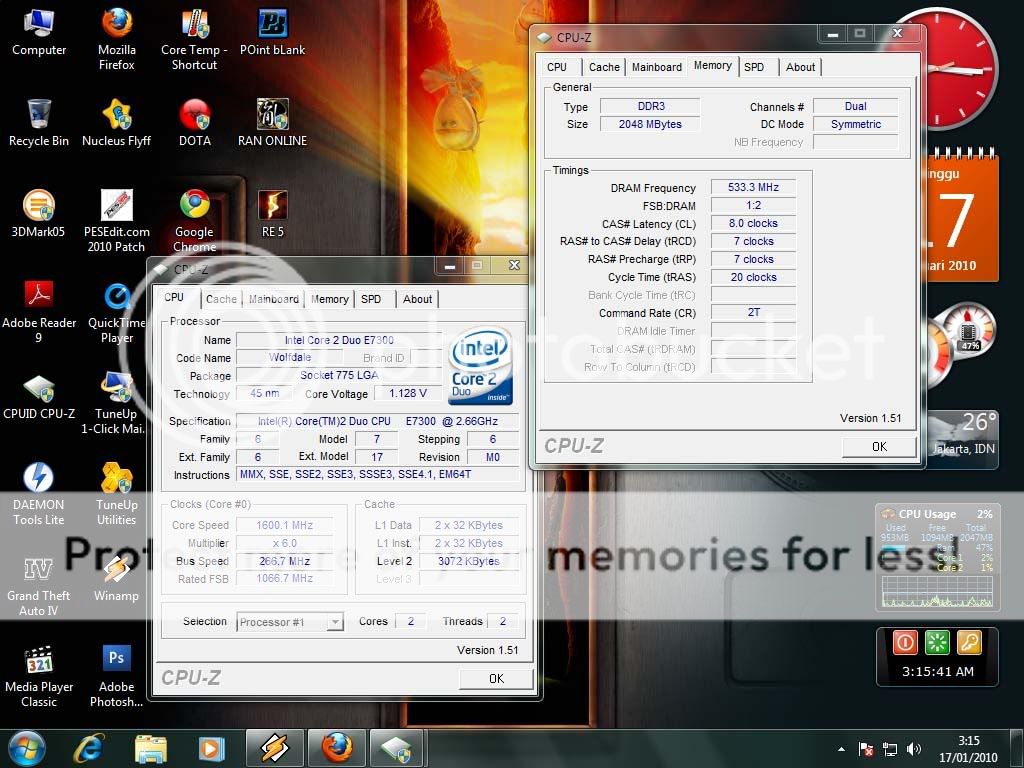This screenshot has width=1024, height=768.
Task: Select the RE 5 desktop icon
Action: click(272, 214)
